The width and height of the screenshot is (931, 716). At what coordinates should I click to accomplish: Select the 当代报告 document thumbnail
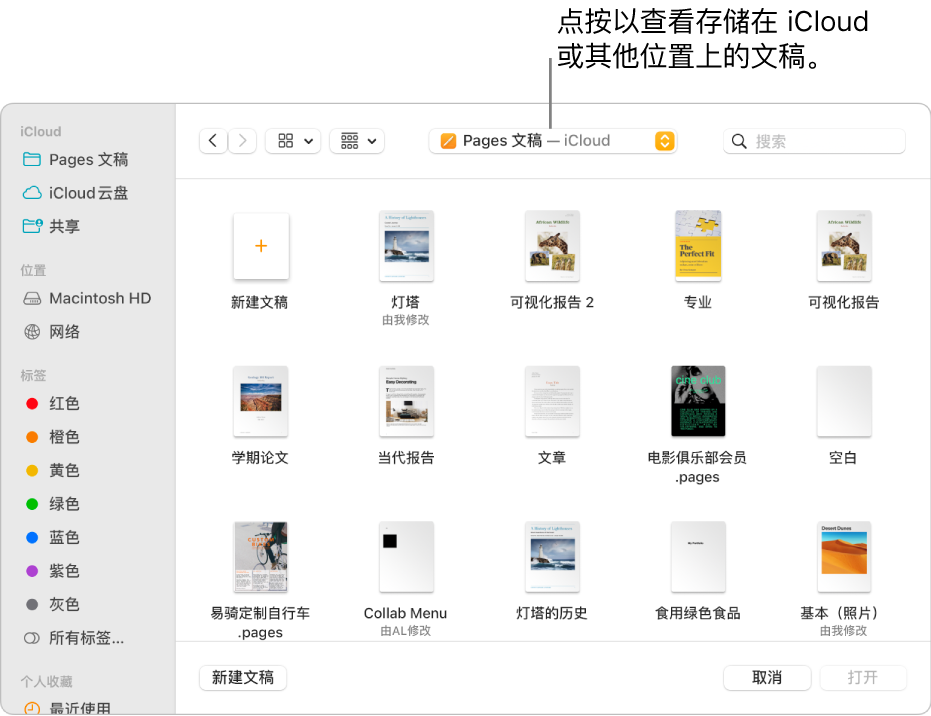[x=407, y=401]
